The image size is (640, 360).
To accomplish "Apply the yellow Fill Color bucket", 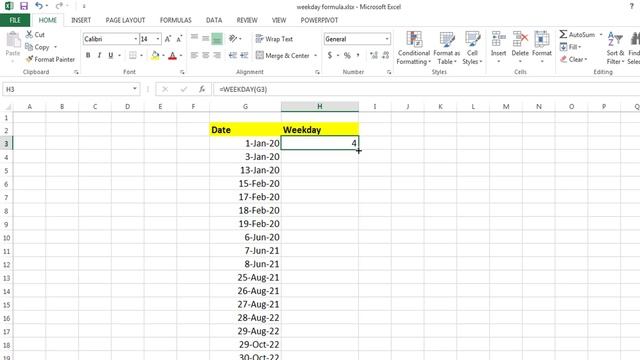I will [x=155, y=55].
